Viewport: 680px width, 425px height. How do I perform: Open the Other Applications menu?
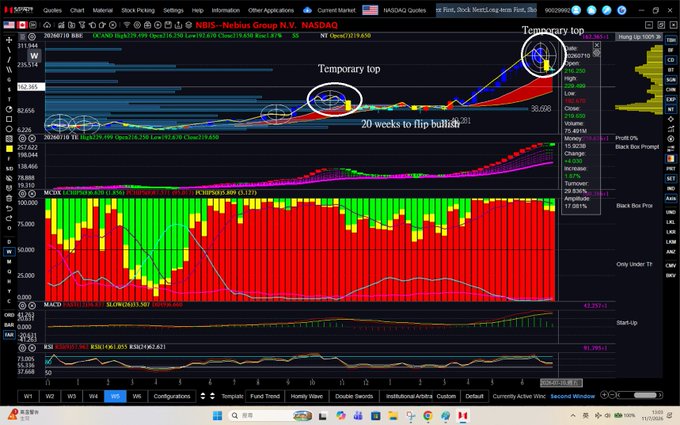pos(271,10)
